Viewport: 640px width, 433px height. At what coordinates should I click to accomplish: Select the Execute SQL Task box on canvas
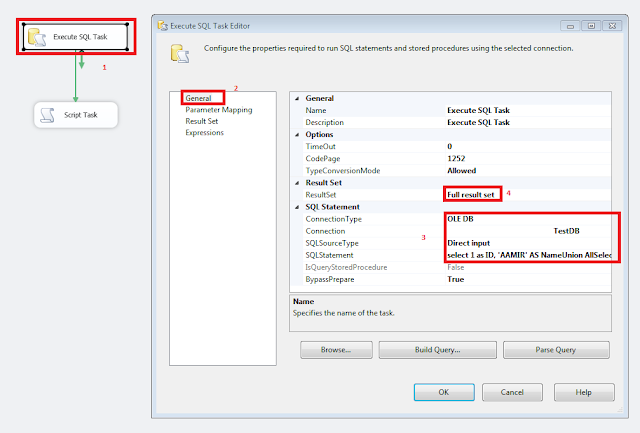76,37
